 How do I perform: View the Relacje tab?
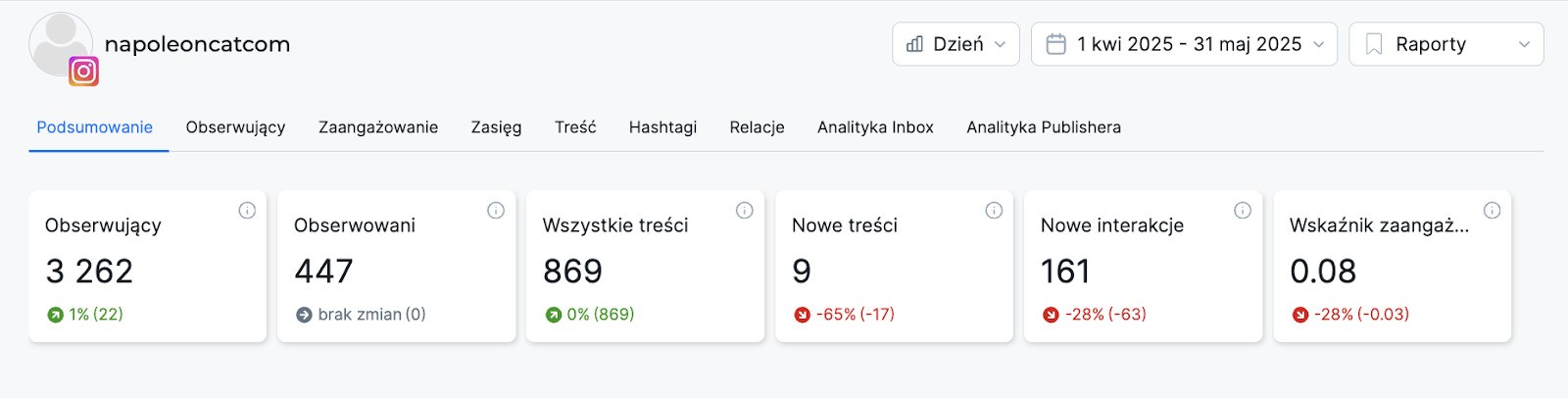tap(757, 127)
